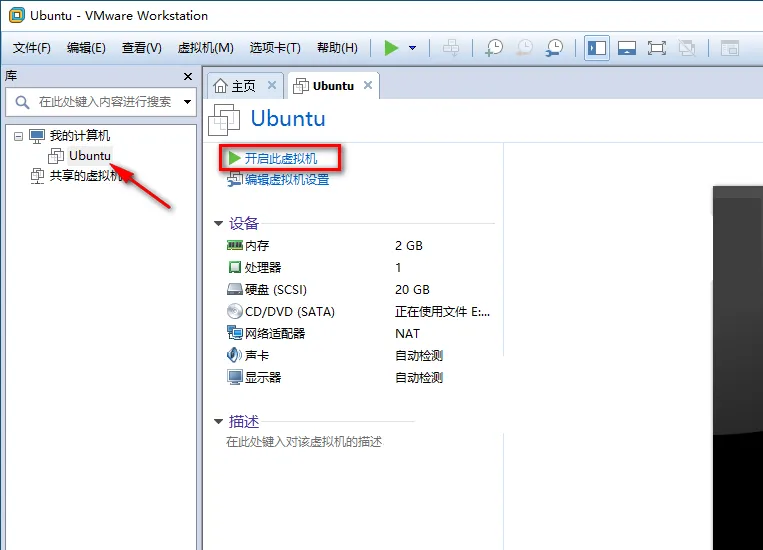Open the 编辑(E) menu

pos(86,48)
